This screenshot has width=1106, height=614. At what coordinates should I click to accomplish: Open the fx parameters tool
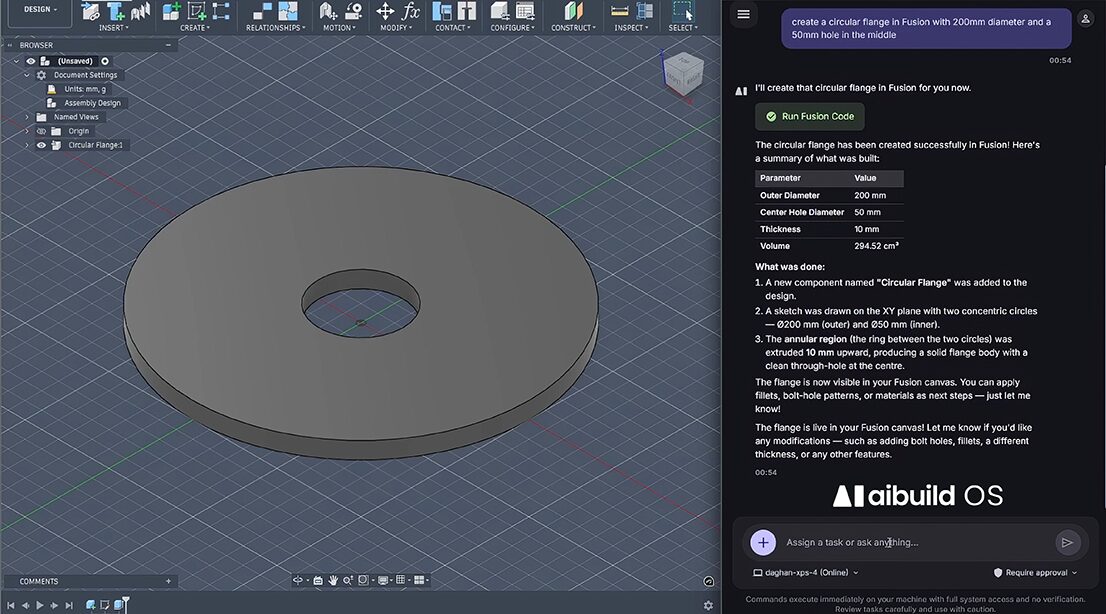[411, 11]
